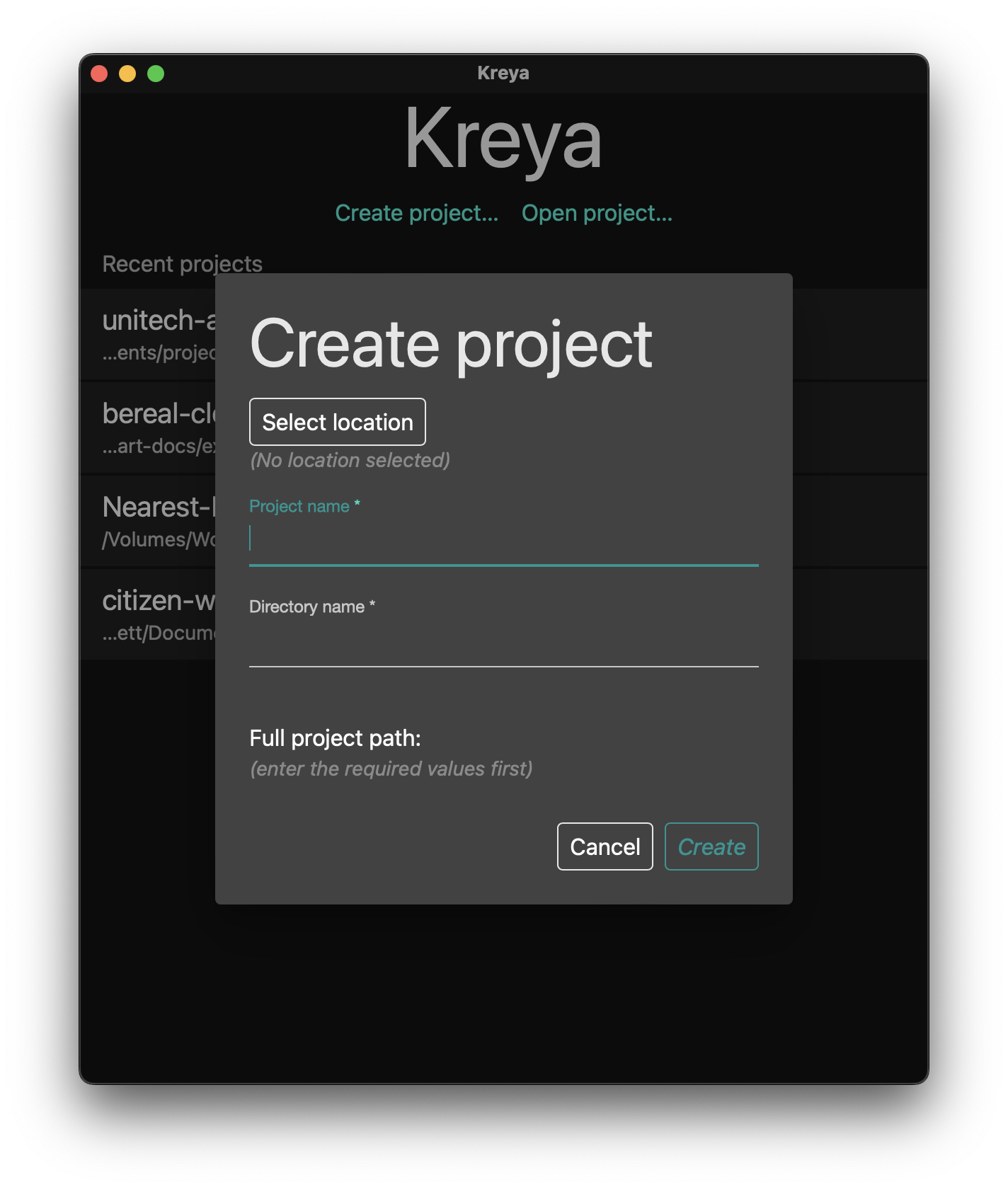Focus the Project name input field

[x=503, y=539]
